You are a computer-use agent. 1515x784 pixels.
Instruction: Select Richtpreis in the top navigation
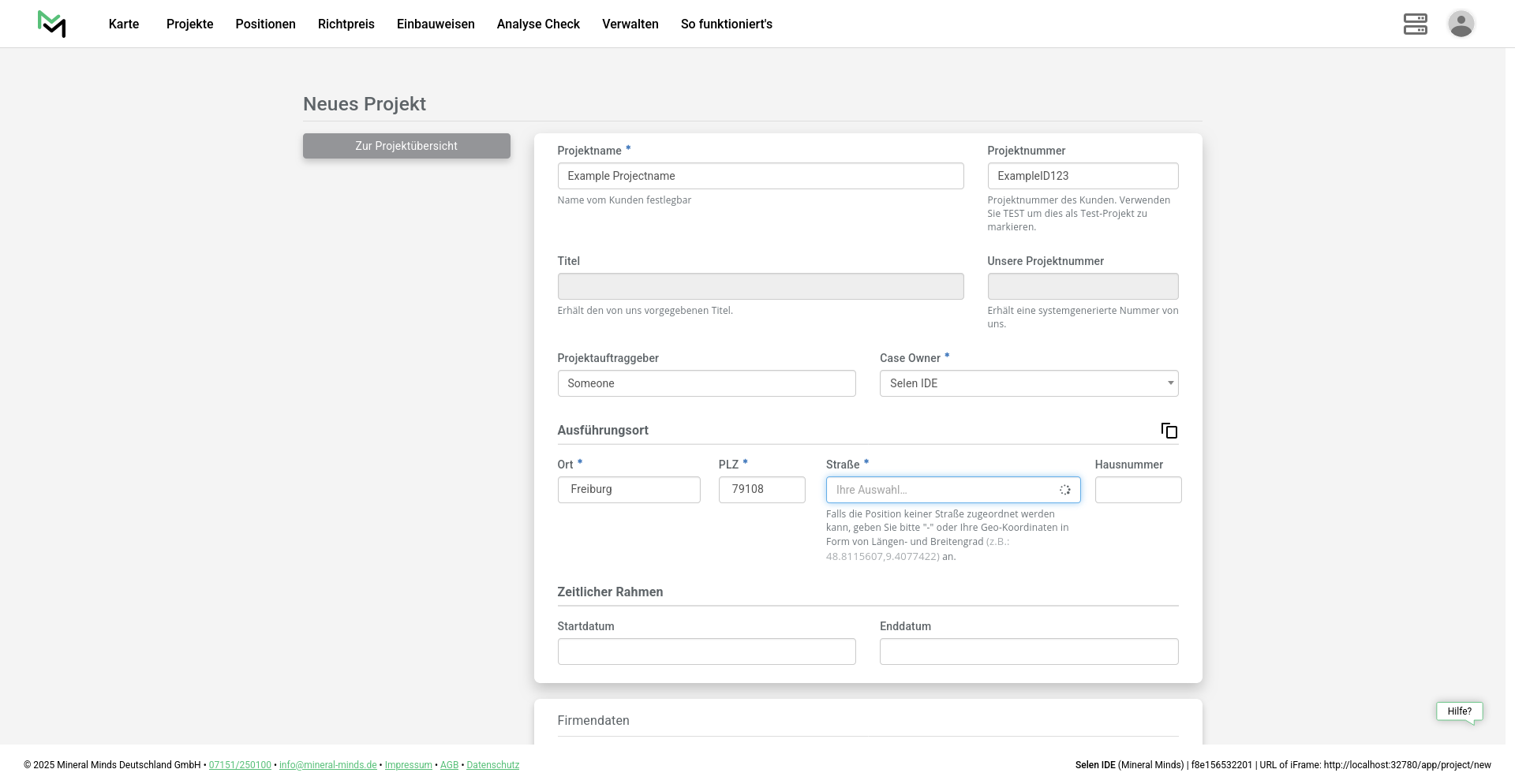(346, 24)
